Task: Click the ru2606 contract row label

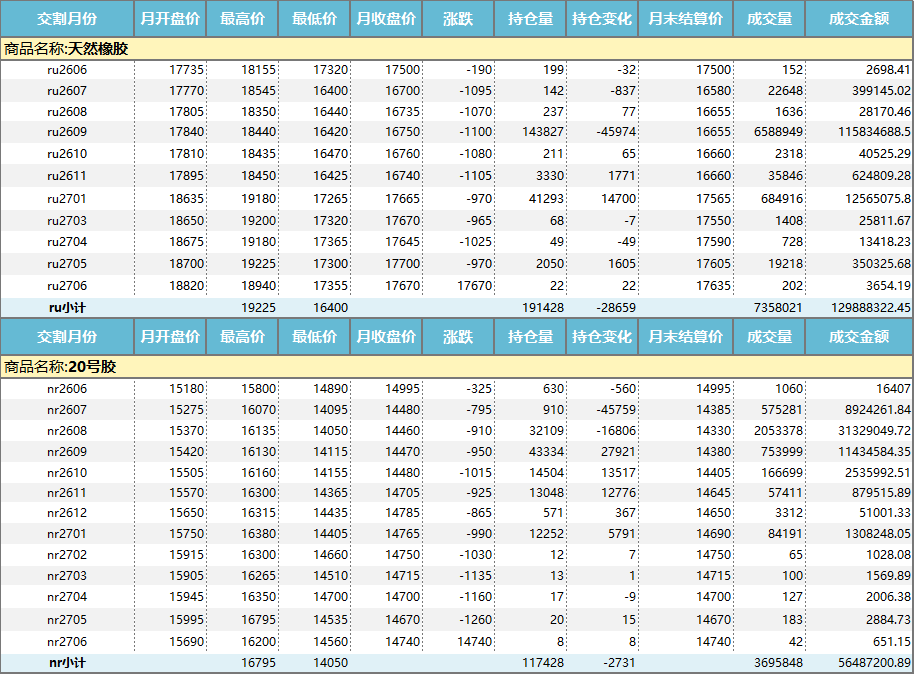Action: (x=67, y=70)
